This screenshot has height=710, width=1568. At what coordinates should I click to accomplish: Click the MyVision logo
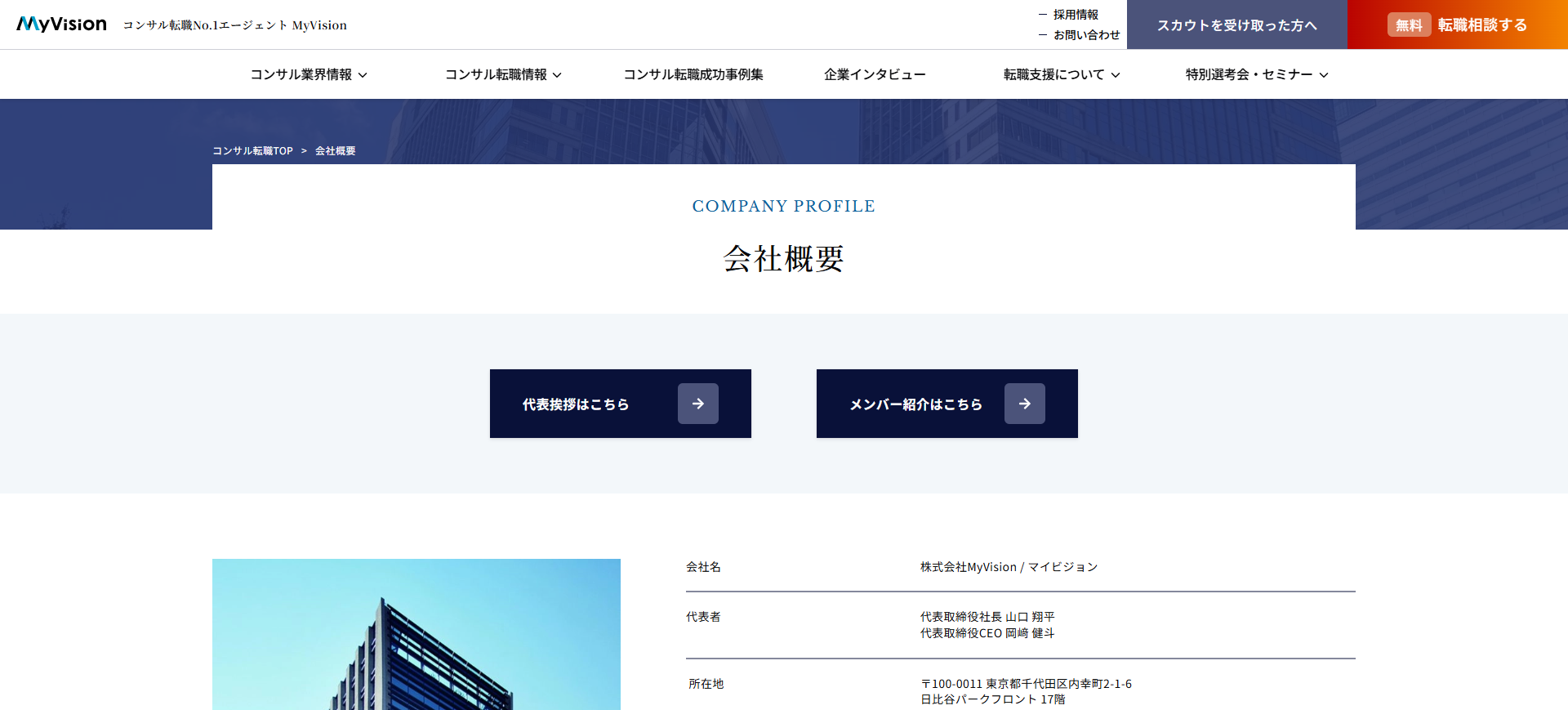[x=61, y=25]
